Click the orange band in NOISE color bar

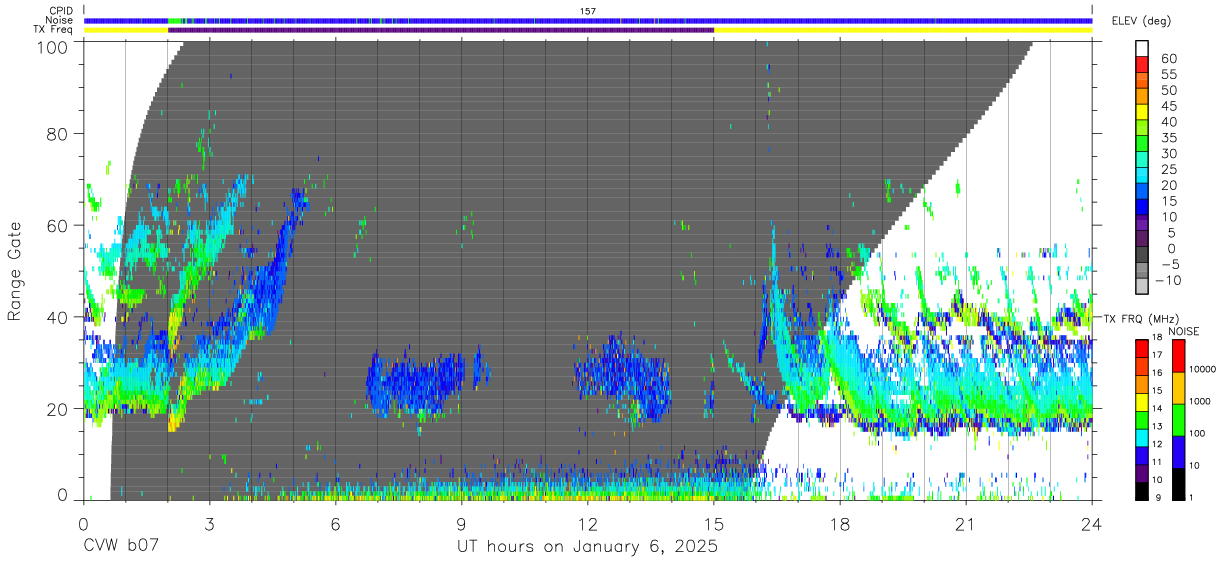click(x=1180, y=387)
